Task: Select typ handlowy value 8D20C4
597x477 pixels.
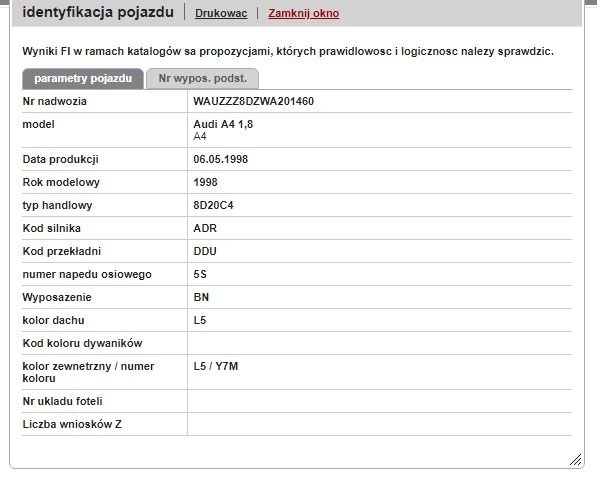Action: point(214,205)
